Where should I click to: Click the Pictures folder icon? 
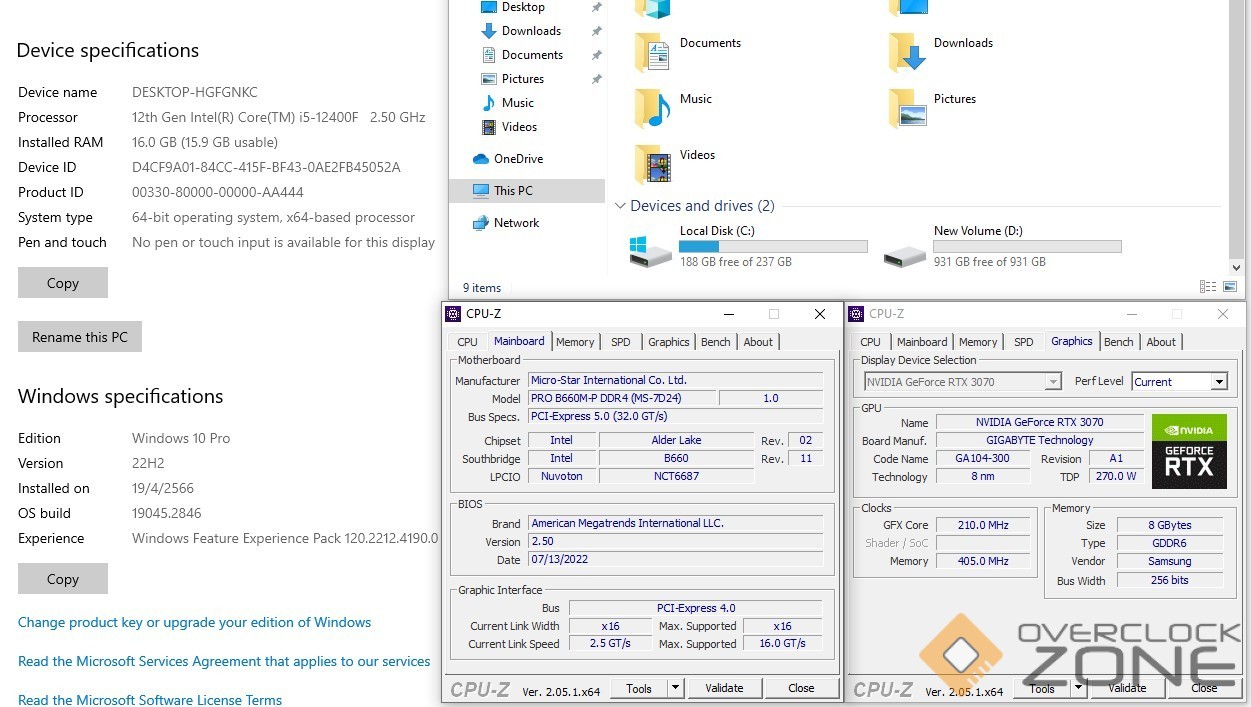click(x=908, y=107)
